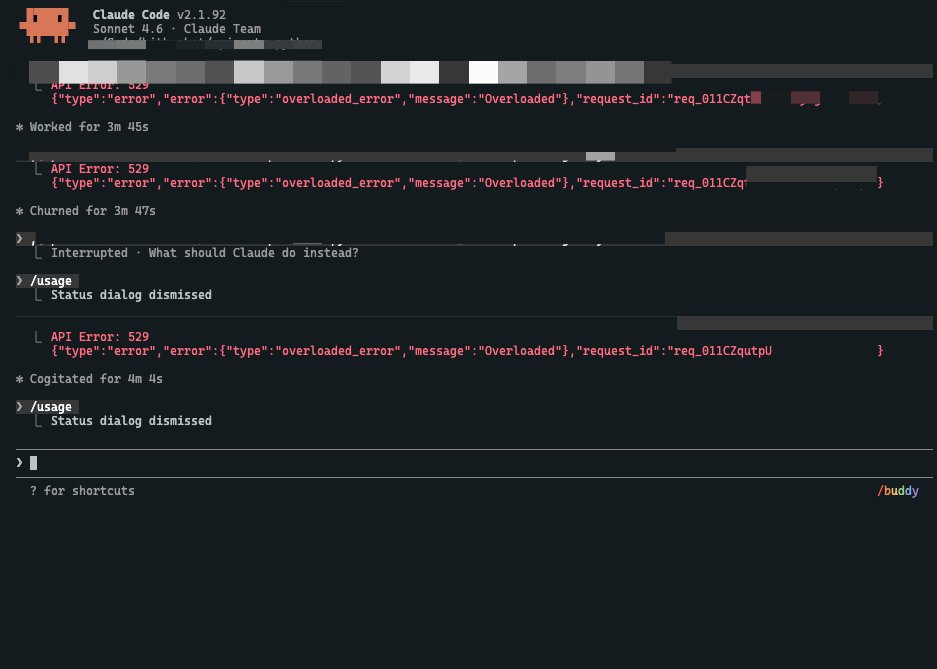Click the first "/usage" command above Cogitated line
937x669 pixels.
point(51,281)
